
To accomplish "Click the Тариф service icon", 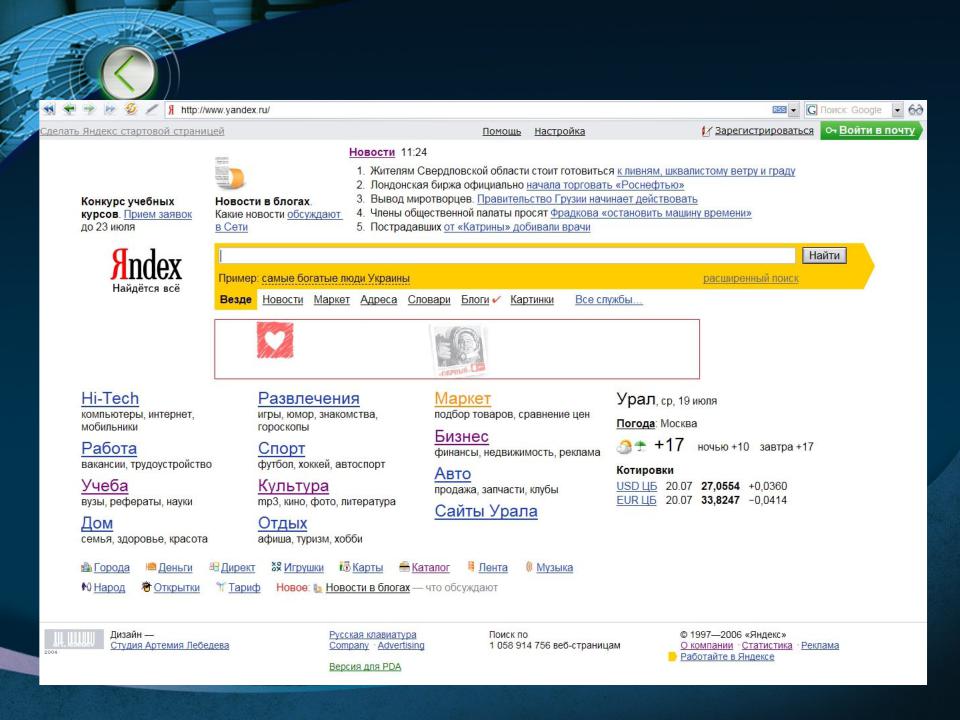I will (220, 587).
